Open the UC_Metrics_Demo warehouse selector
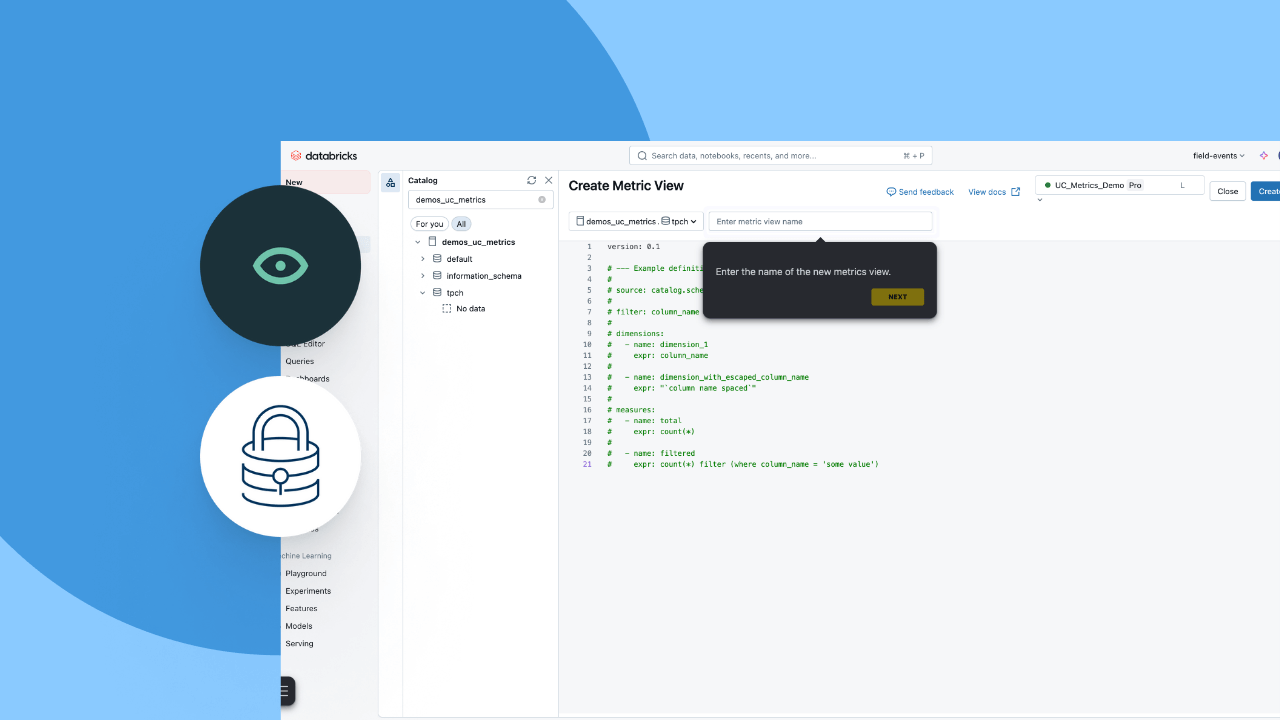 1119,185
